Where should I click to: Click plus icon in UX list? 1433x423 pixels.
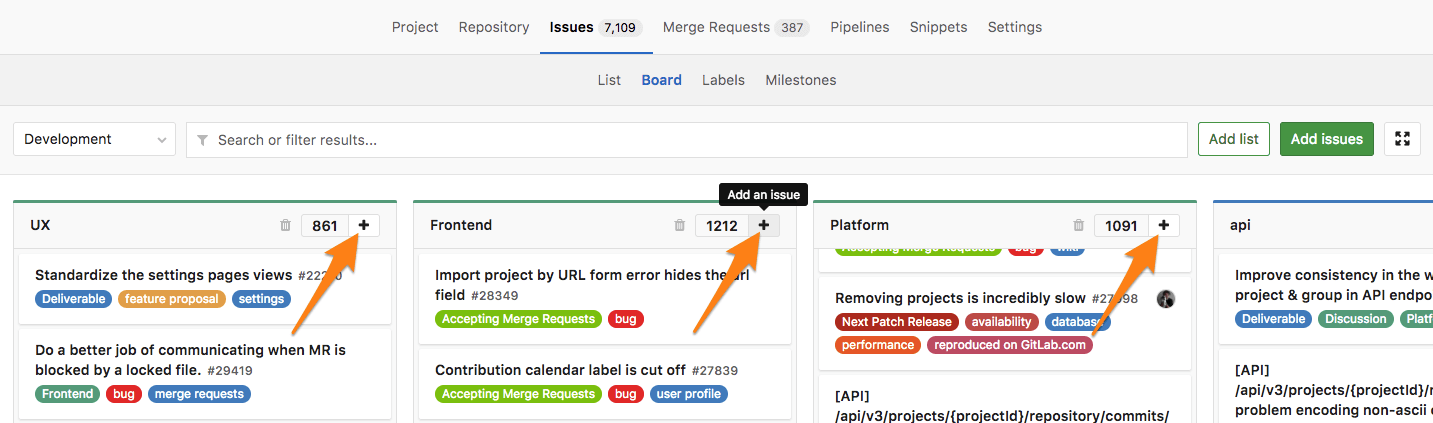click(364, 226)
